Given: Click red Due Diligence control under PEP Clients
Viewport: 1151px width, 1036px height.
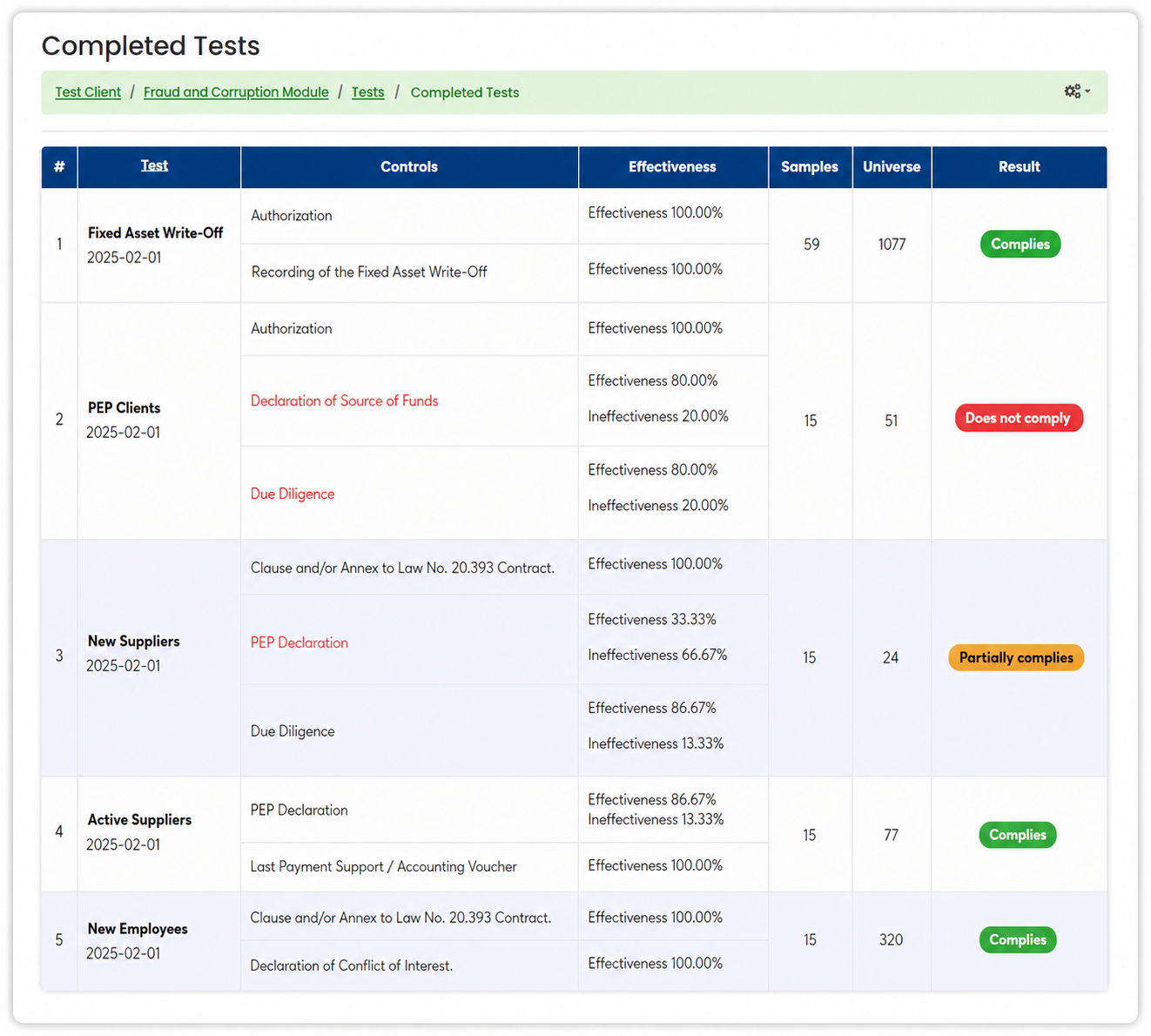Looking at the screenshot, I should tap(293, 494).
